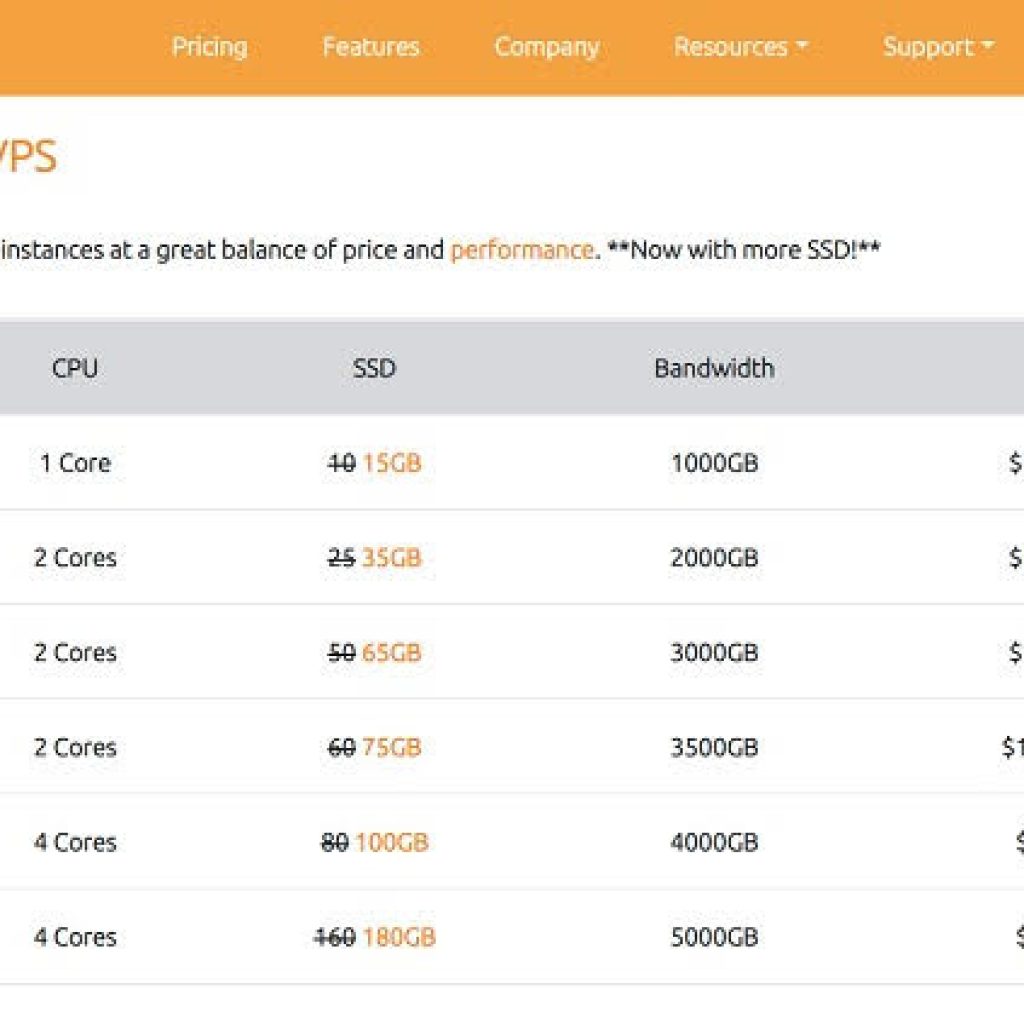The width and height of the screenshot is (1024, 1024).
Task: Select the '1 Core' CPU cell
Action: [76, 463]
